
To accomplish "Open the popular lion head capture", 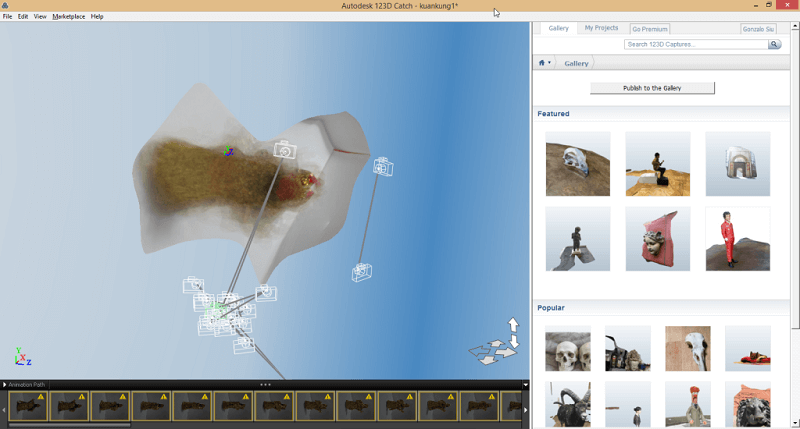I will click(x=748, y=405).
